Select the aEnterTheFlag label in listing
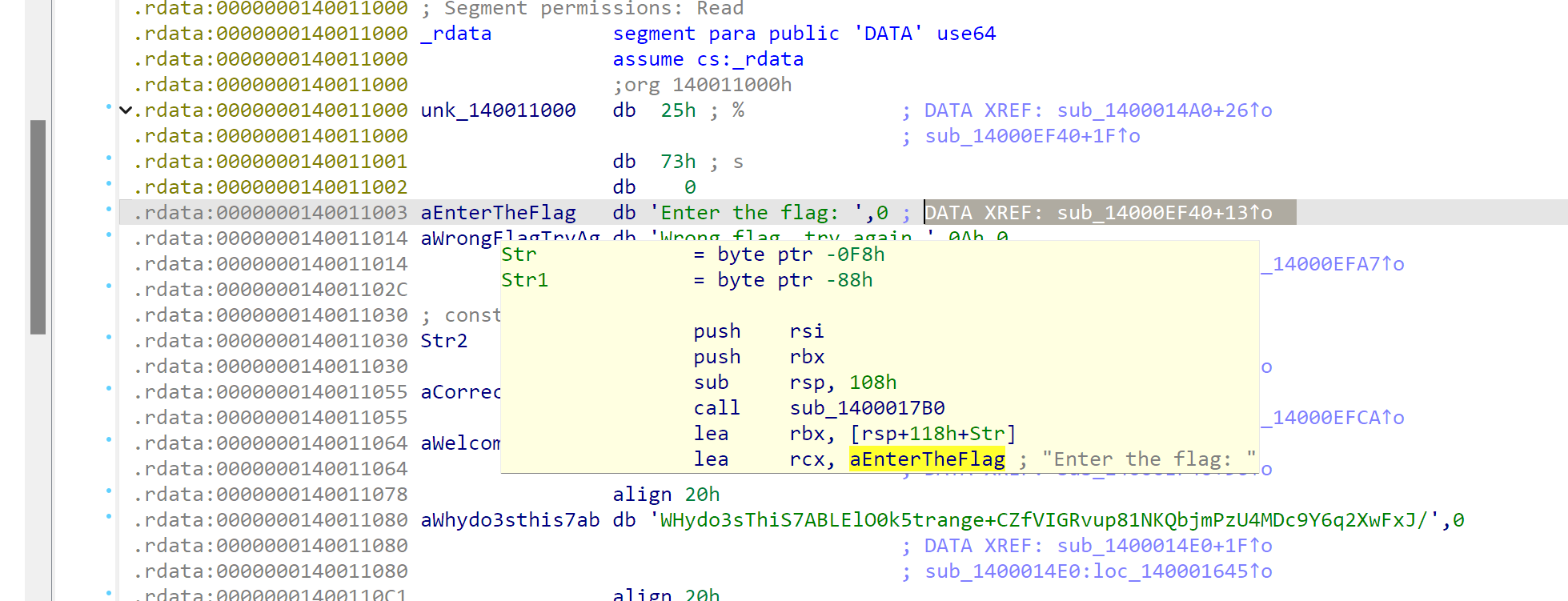Screen dimensions: 1568x601 coord(498,213)
